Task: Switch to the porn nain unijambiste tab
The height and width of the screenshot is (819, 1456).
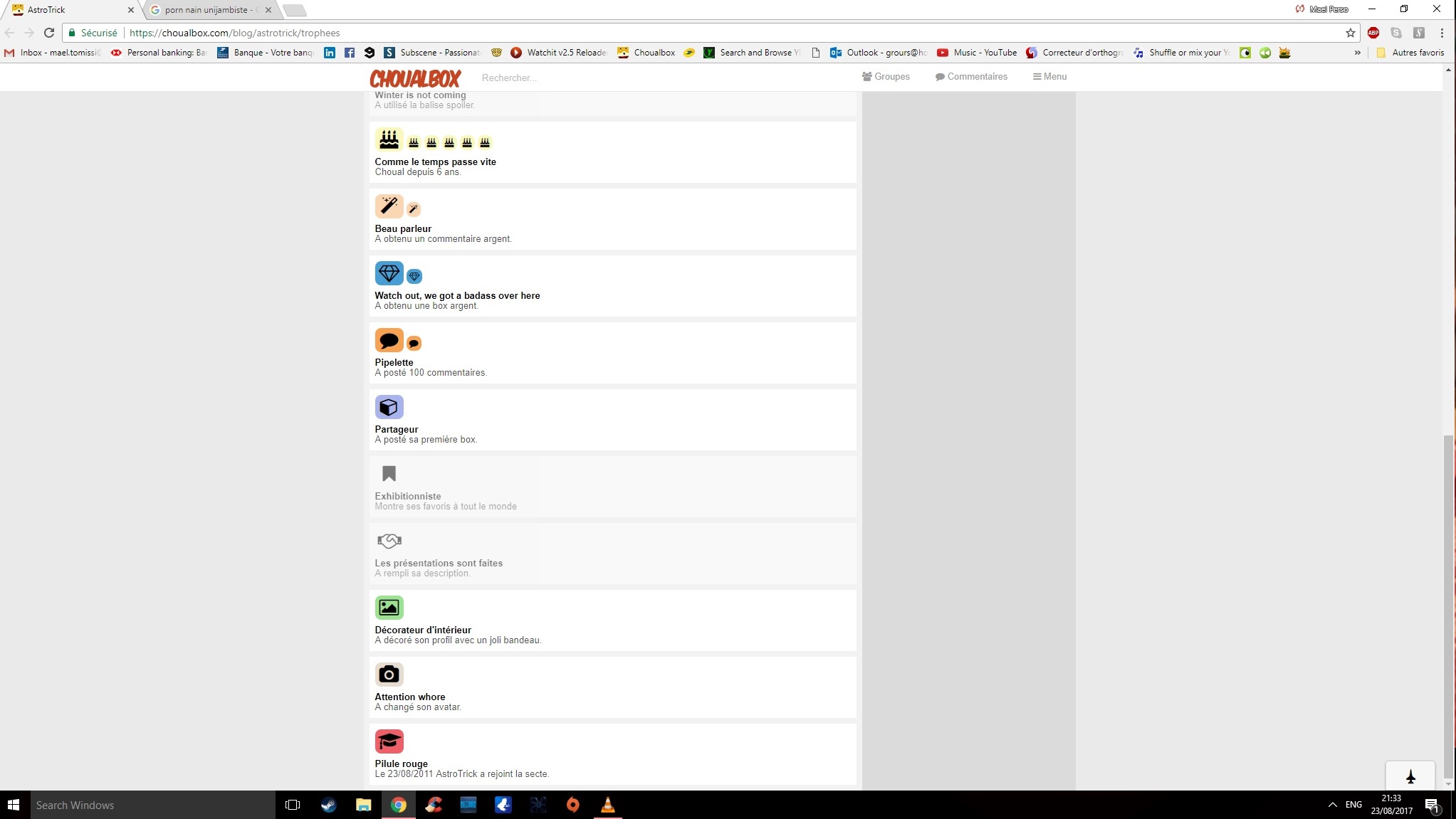Action: (x=206, y=10)
